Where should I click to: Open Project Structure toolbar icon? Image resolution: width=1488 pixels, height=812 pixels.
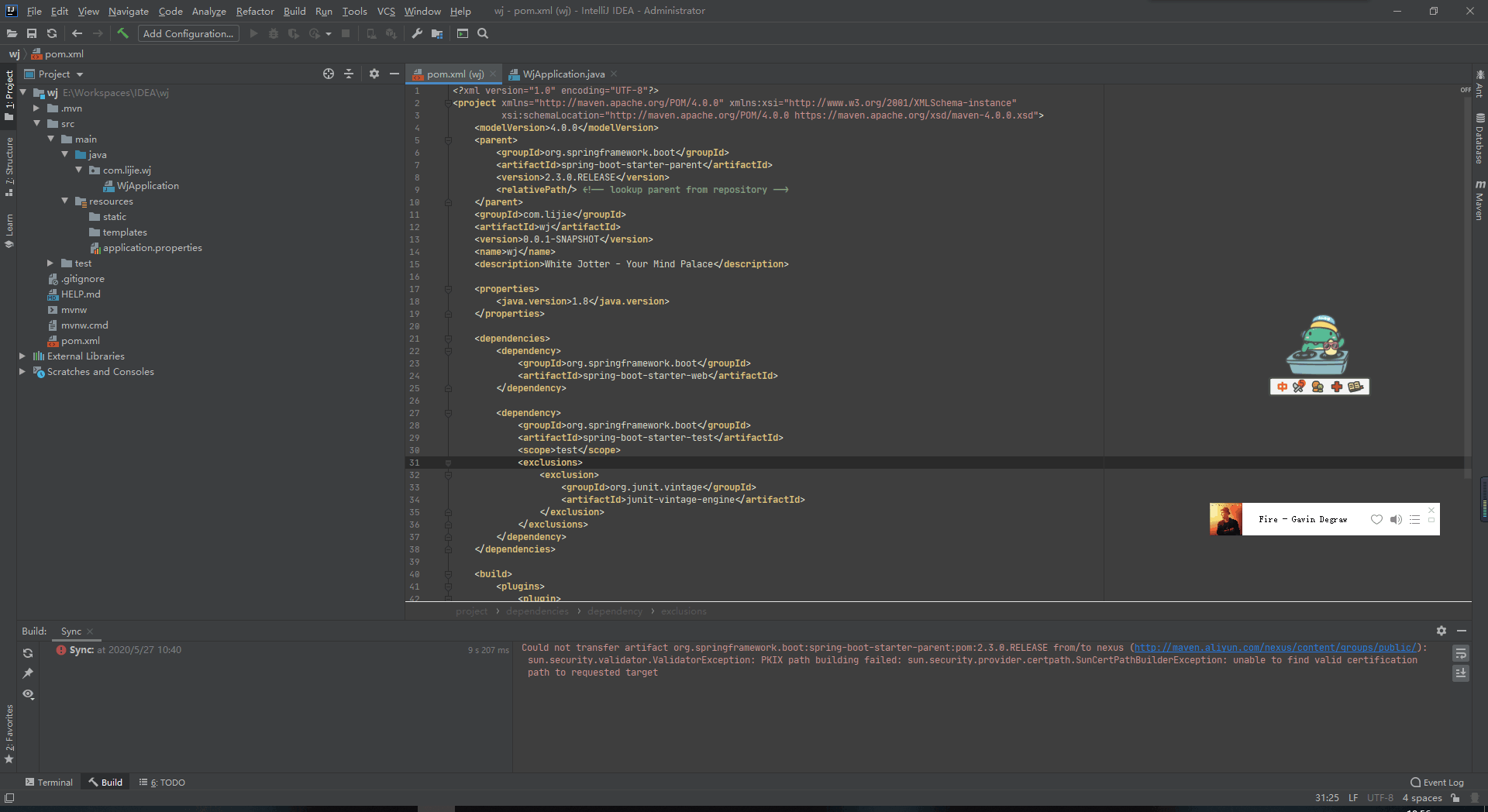[x=437, y=33]
